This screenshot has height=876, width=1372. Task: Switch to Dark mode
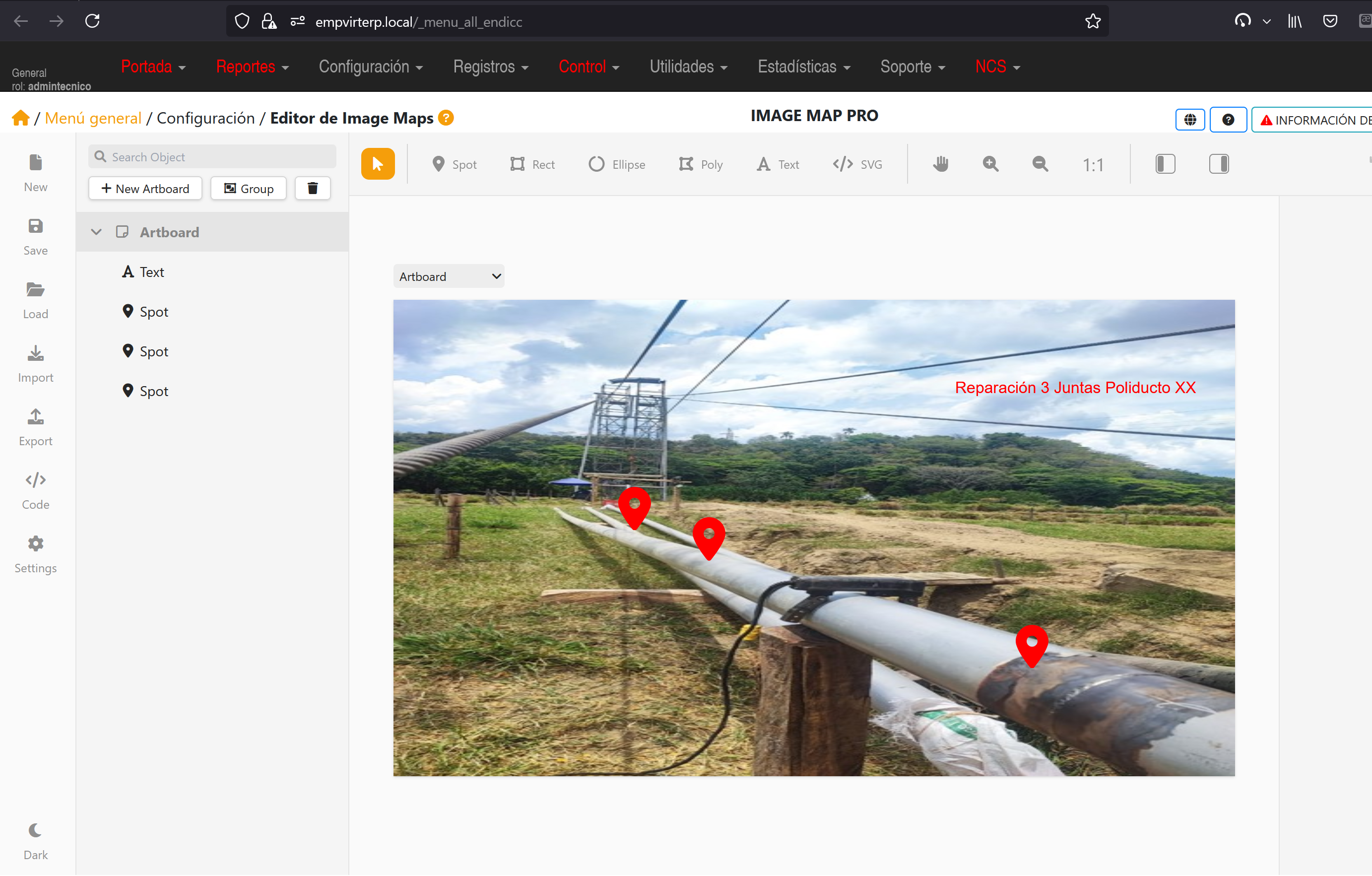point(35,841)
